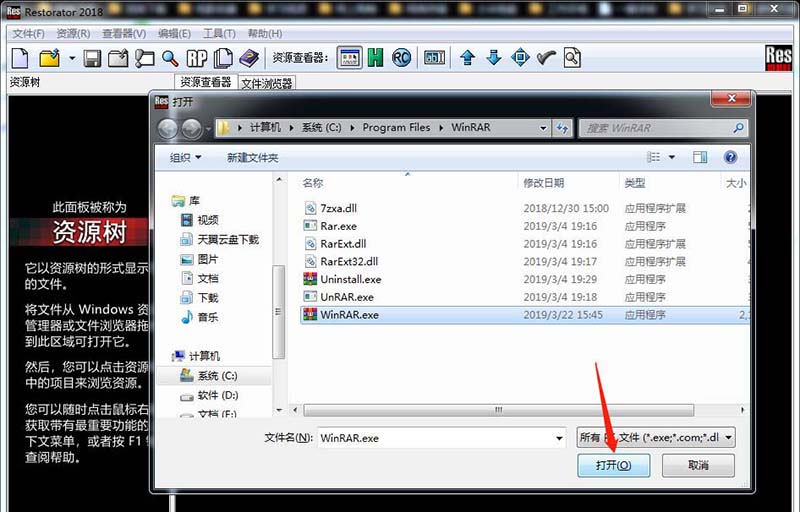Expand the address path history dropdown
The height and width of the screenshot is (512, 800).
coord(543,128)
